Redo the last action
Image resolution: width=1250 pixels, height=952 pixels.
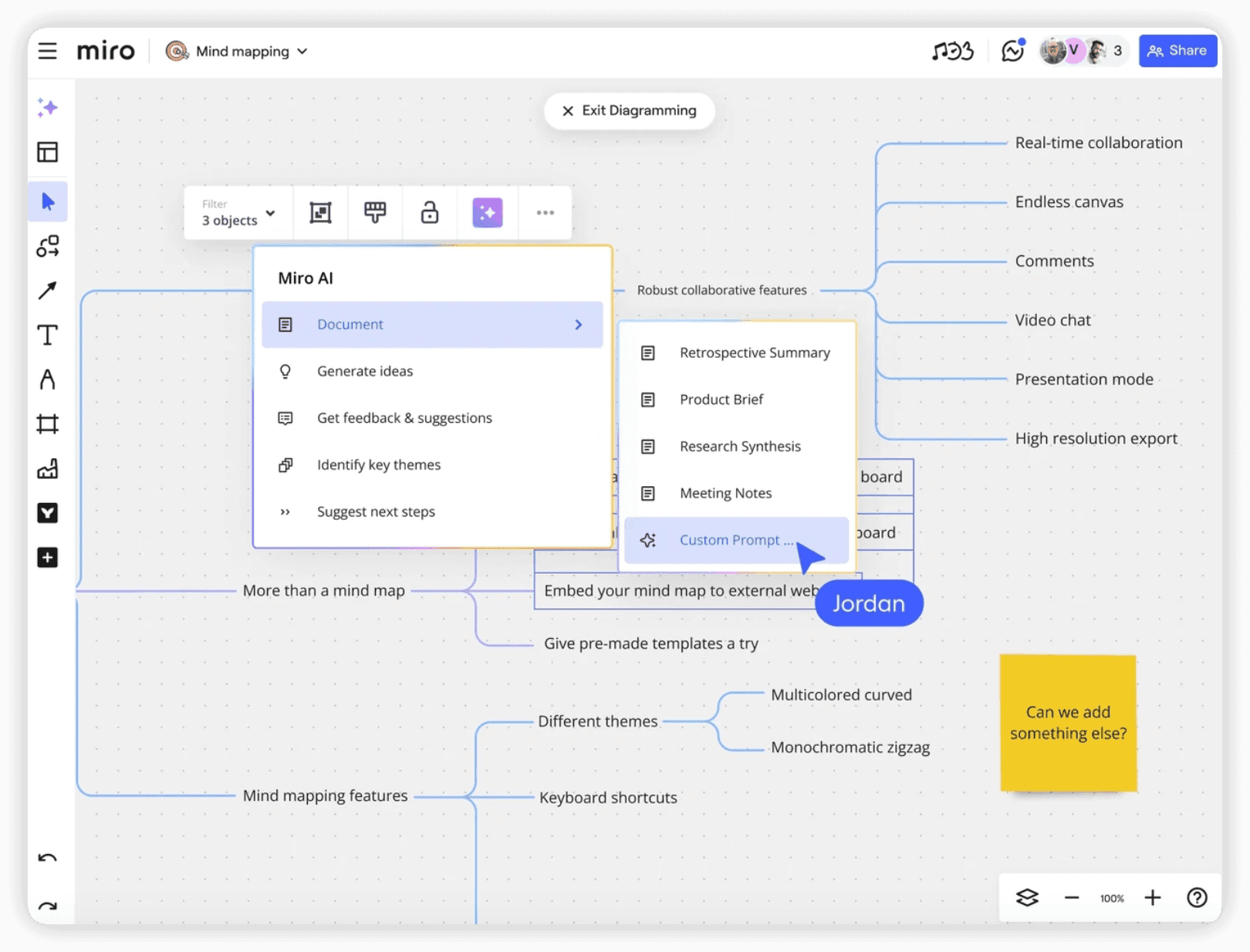pyautogui.click(x=48, y=906)
